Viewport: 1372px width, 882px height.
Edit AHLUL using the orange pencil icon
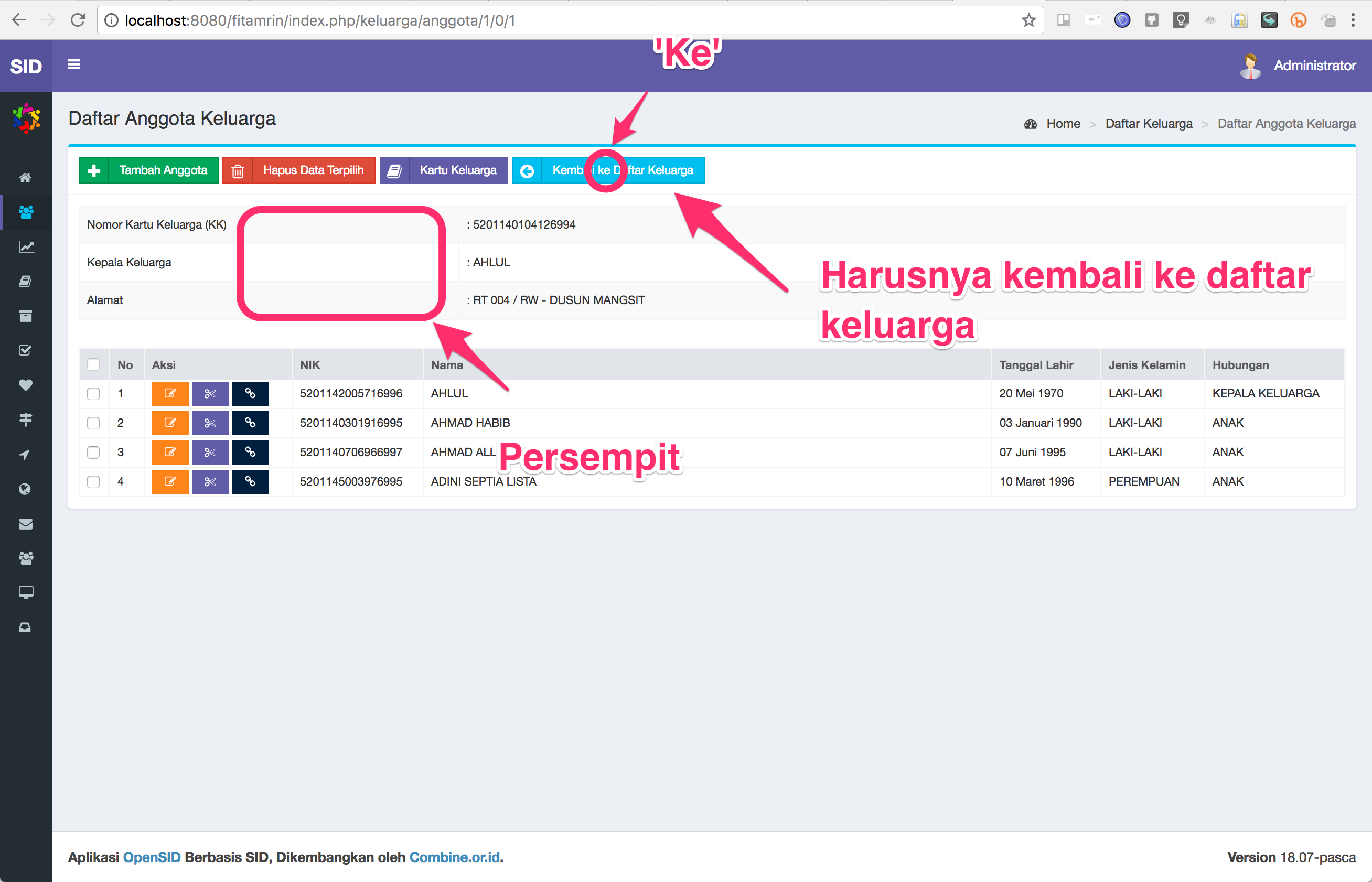tap(170, 393)
